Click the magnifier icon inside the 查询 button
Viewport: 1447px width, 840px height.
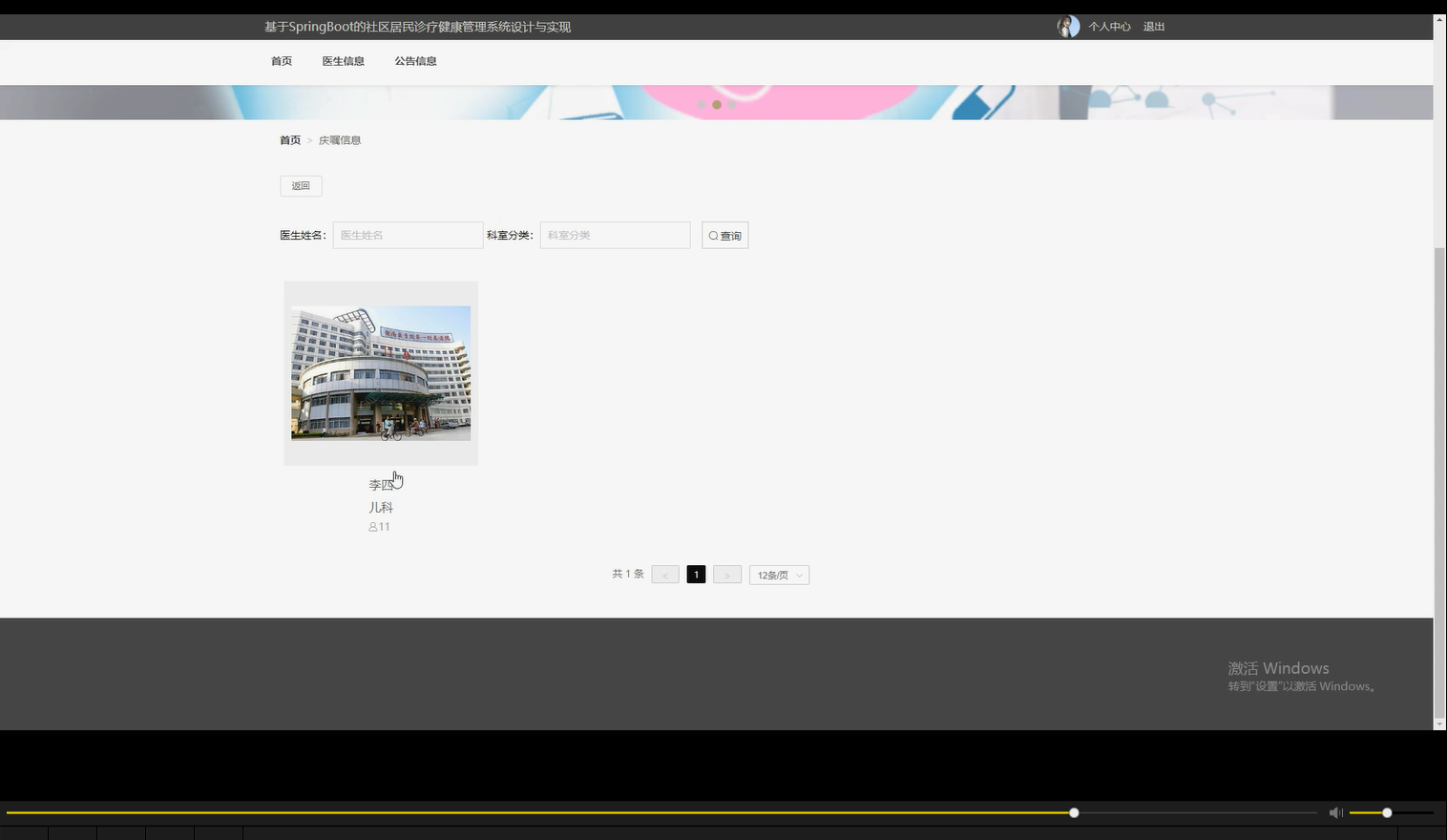(713, 235)
